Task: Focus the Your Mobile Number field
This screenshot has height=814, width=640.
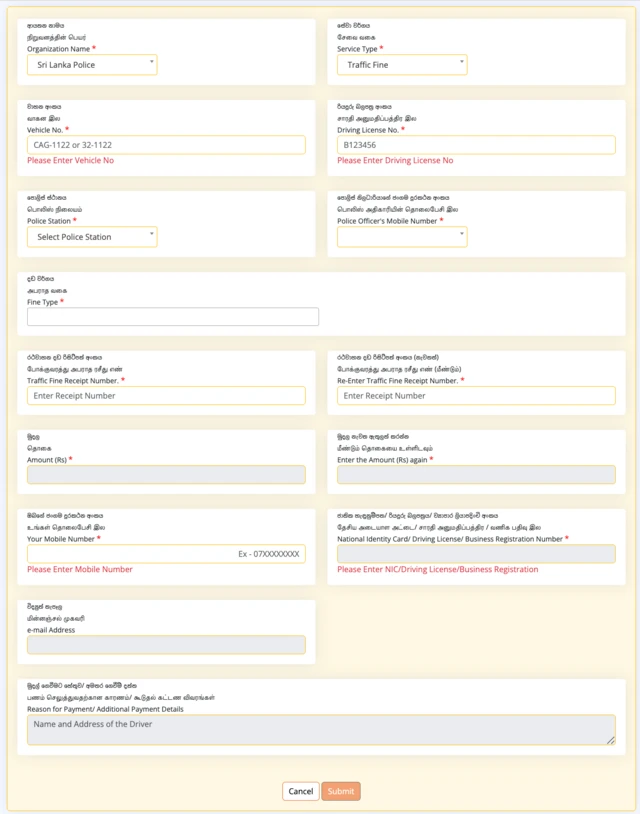Action: [166, 554]
